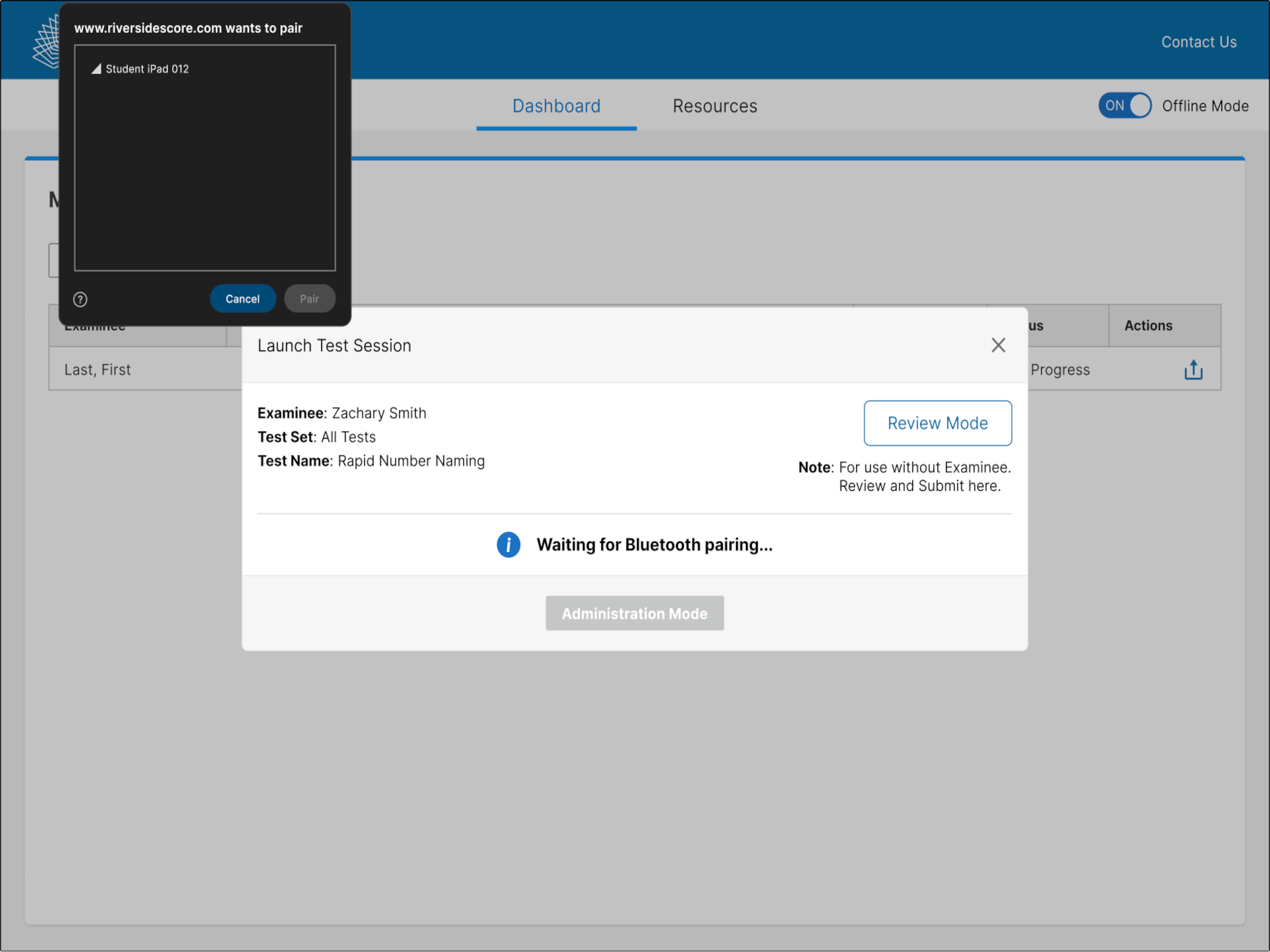The height and width of the screenshot is (952, 1270).
Task: Click the upload icon in the Last, First row
Action: 1193,370
